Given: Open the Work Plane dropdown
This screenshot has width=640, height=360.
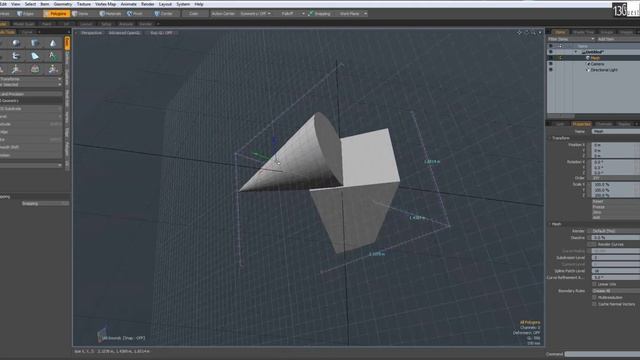Looking at the screenshot, I should (x=352, y=13).
